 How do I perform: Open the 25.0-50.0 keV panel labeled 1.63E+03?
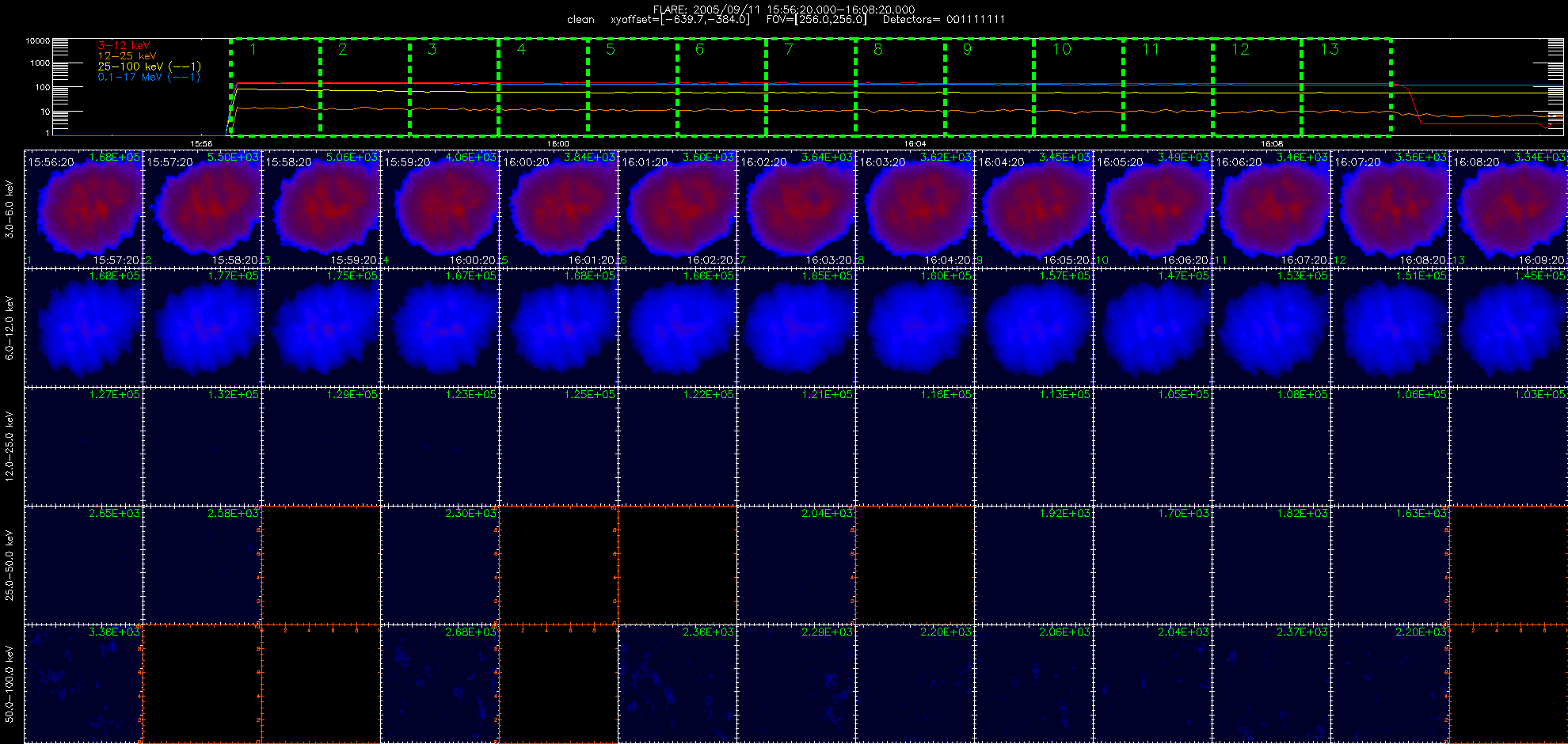[x=1391, y=565]
